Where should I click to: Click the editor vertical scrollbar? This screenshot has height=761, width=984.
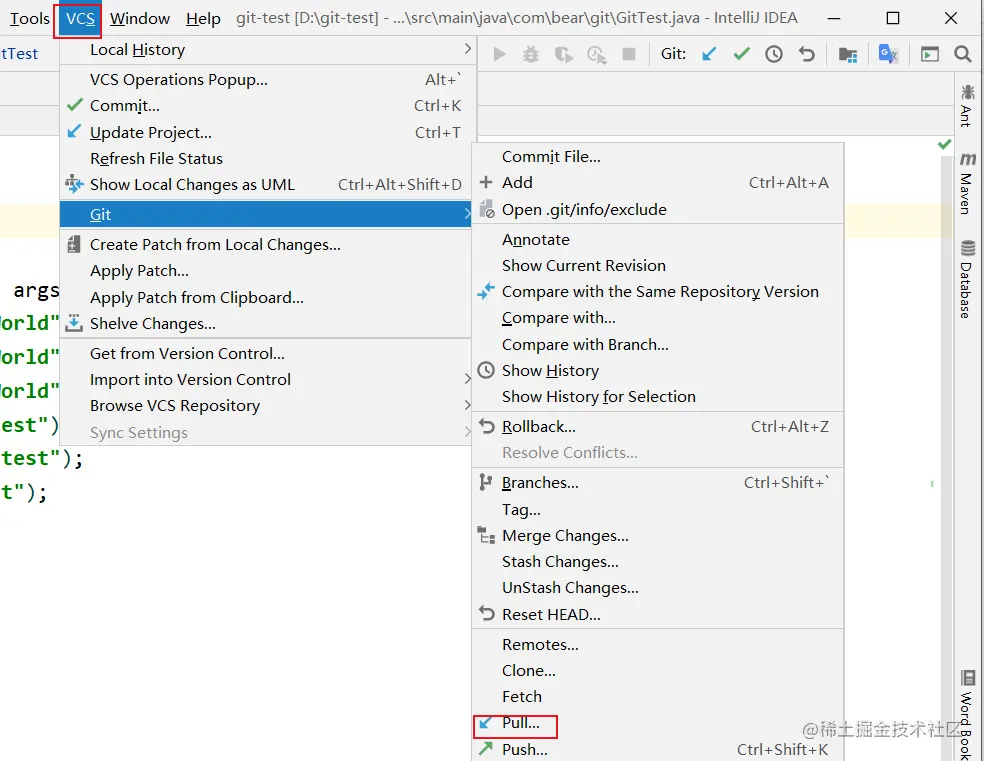tap(947, 456)
